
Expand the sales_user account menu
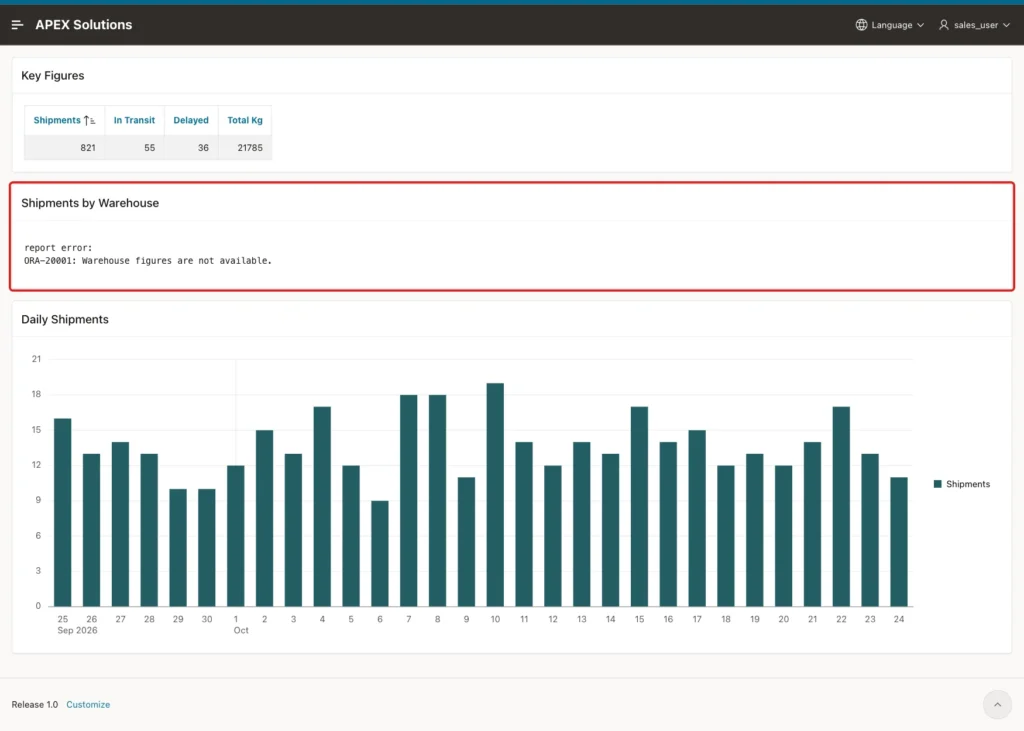[974, 25]
